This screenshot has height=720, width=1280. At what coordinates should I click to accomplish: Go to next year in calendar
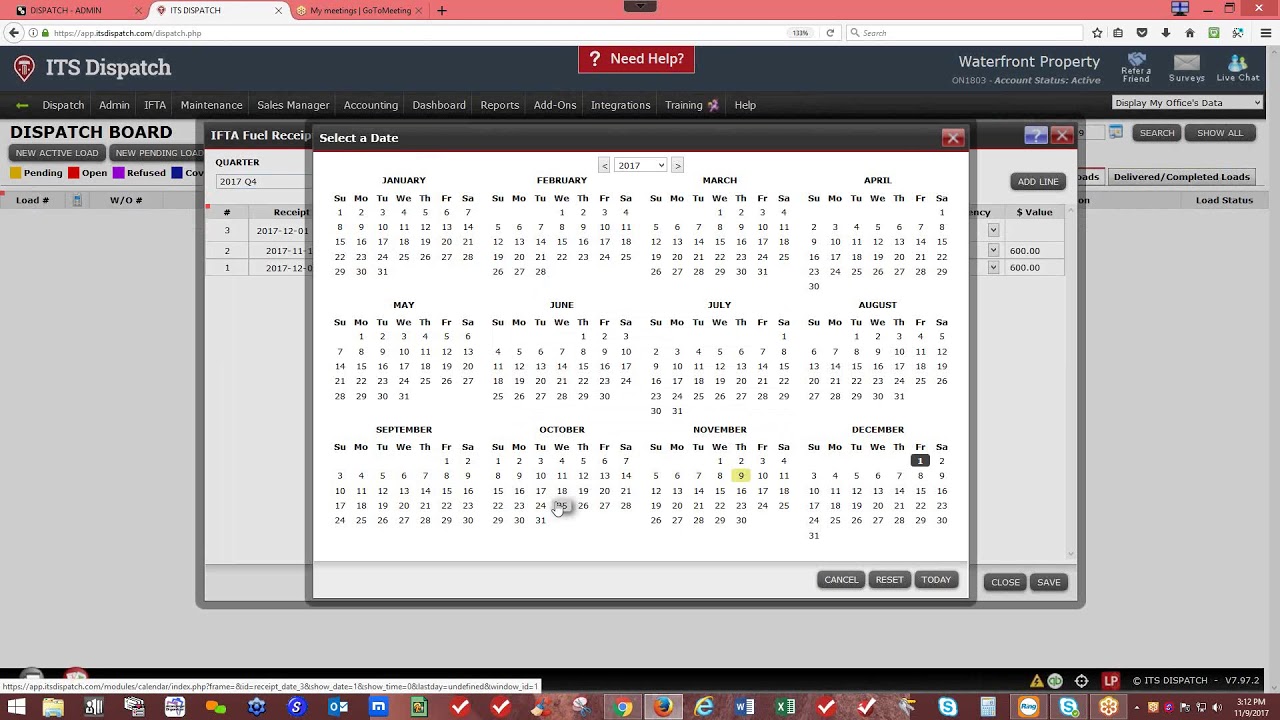click(x=677, y=165)
